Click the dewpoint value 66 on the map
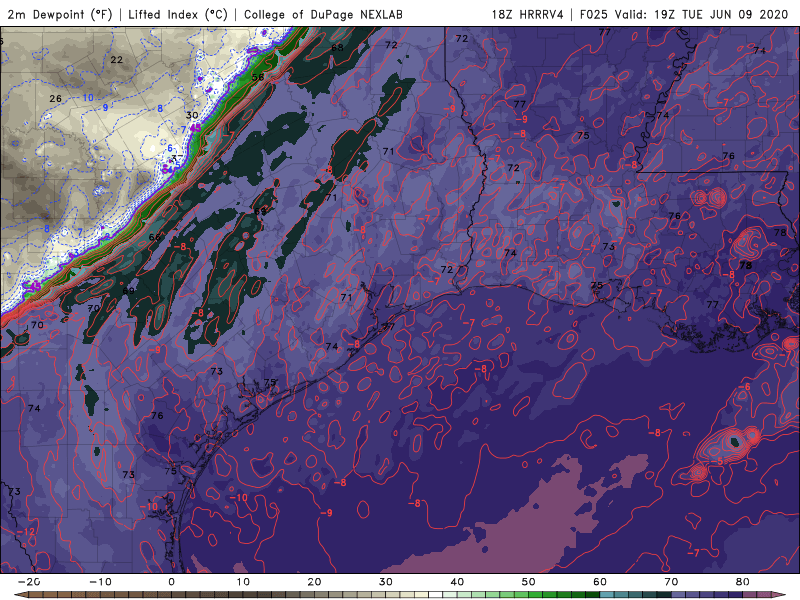 (x=155, y=237)
